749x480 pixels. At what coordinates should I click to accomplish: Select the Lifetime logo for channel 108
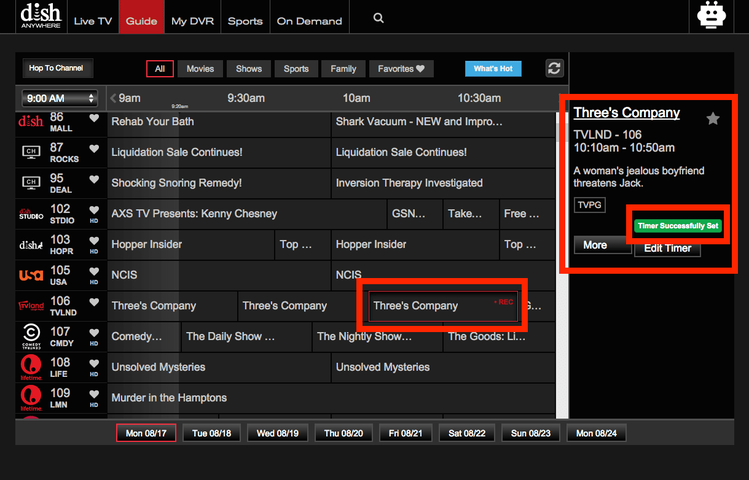click(x=31, y=367)
